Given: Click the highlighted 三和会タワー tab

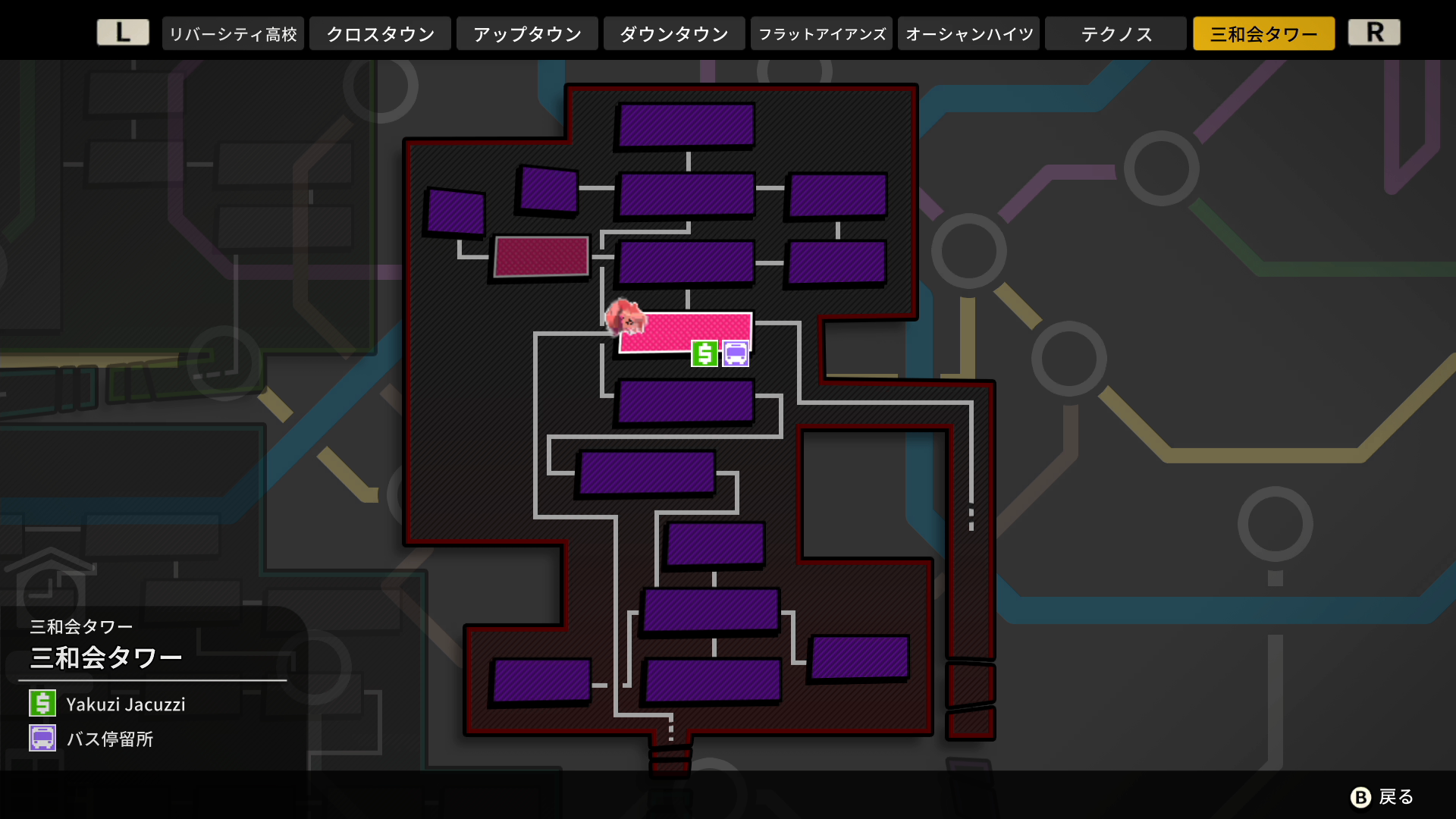Looking at the screenshot, I should pyautogui.click(x=1263, y=33).
